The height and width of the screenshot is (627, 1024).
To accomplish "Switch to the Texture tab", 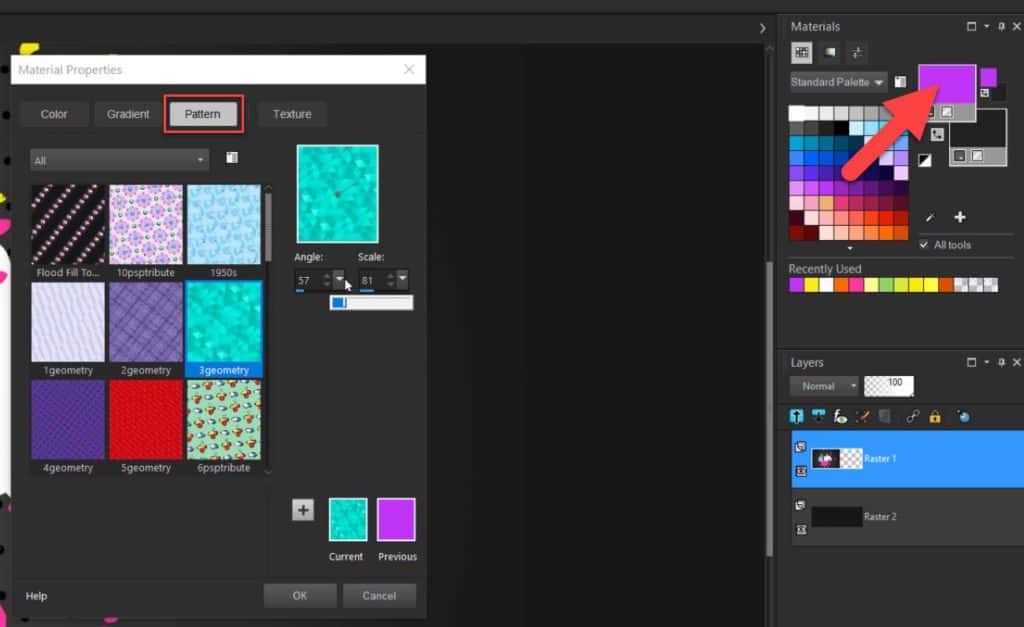I will point(291,113).
